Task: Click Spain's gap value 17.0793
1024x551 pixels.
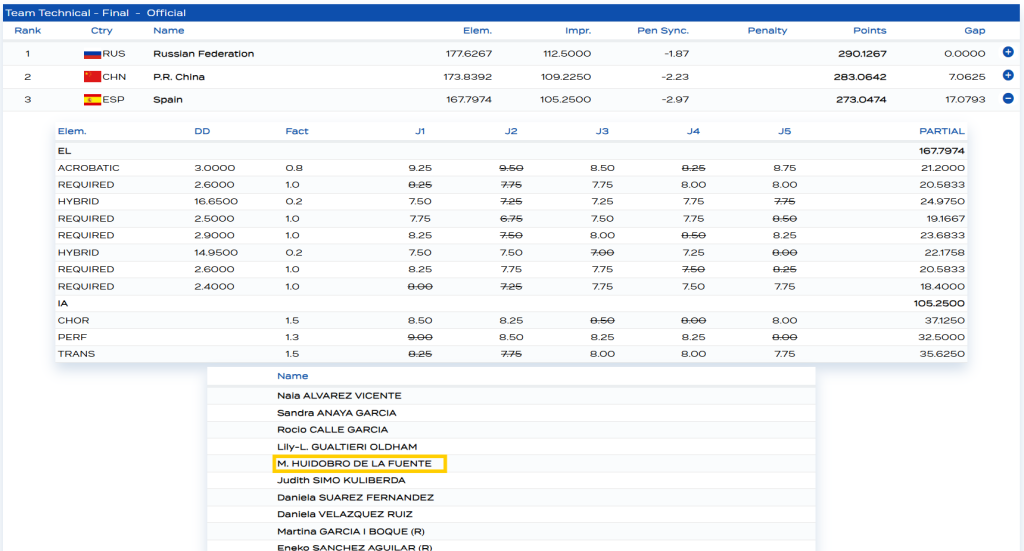Action: (x=965, y=100)
